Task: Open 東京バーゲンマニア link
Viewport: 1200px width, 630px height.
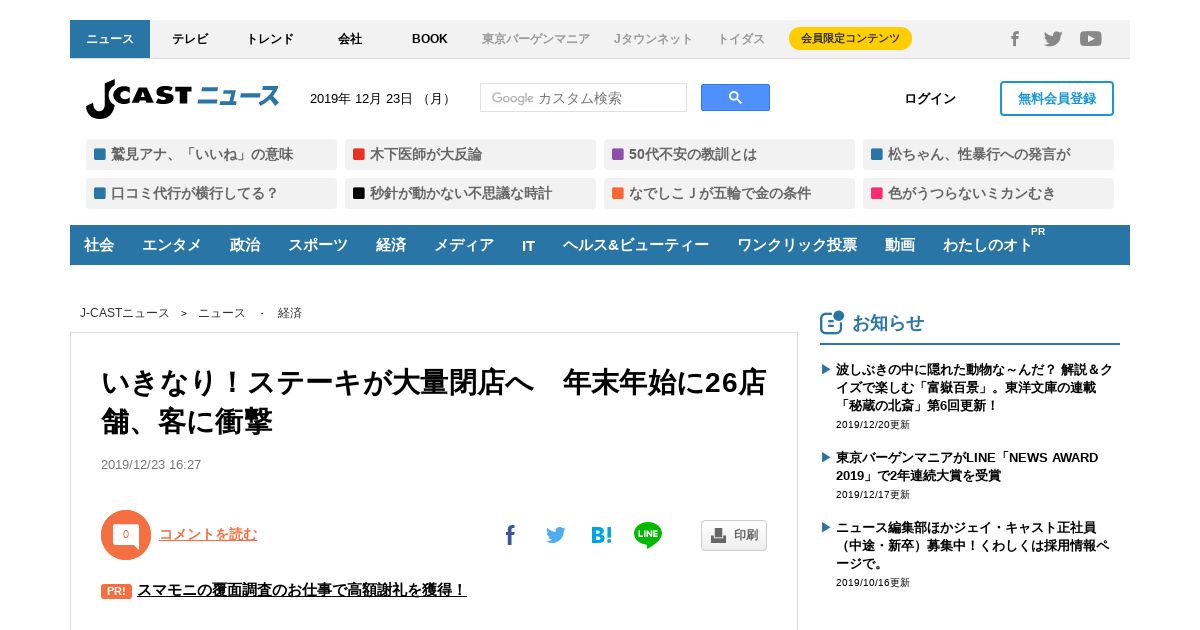Action: 536,39
